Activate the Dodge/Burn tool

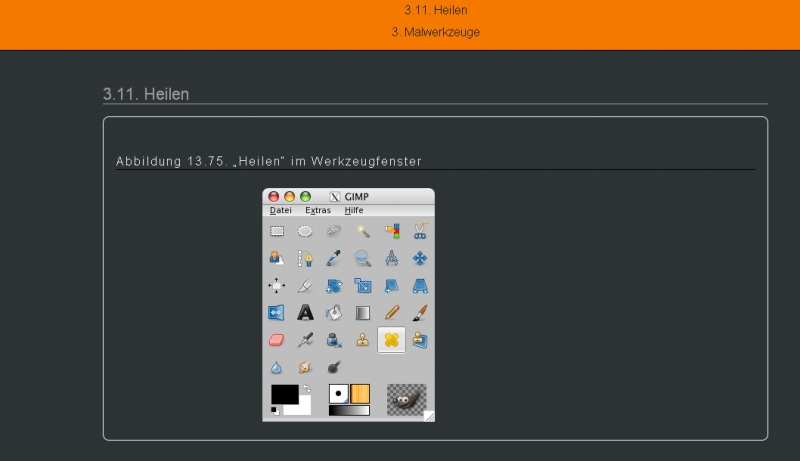tap(334, 367)
